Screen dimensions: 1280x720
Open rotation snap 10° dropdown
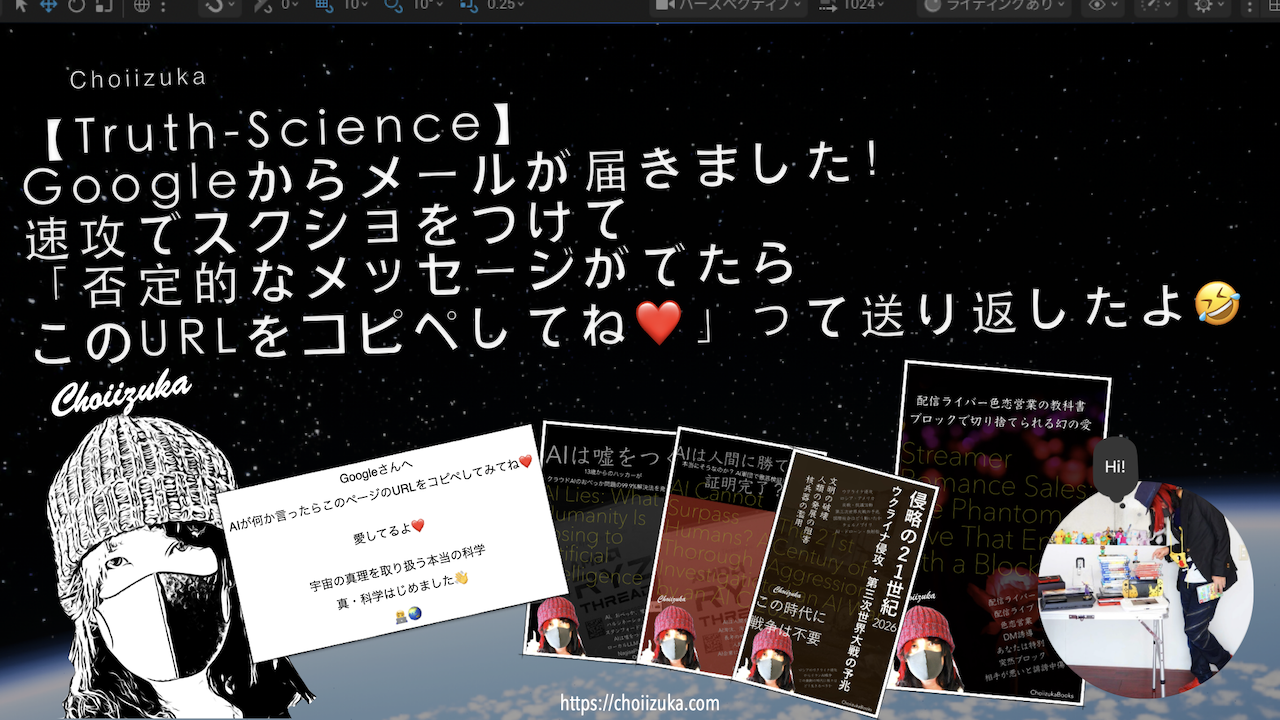point(428,5)
